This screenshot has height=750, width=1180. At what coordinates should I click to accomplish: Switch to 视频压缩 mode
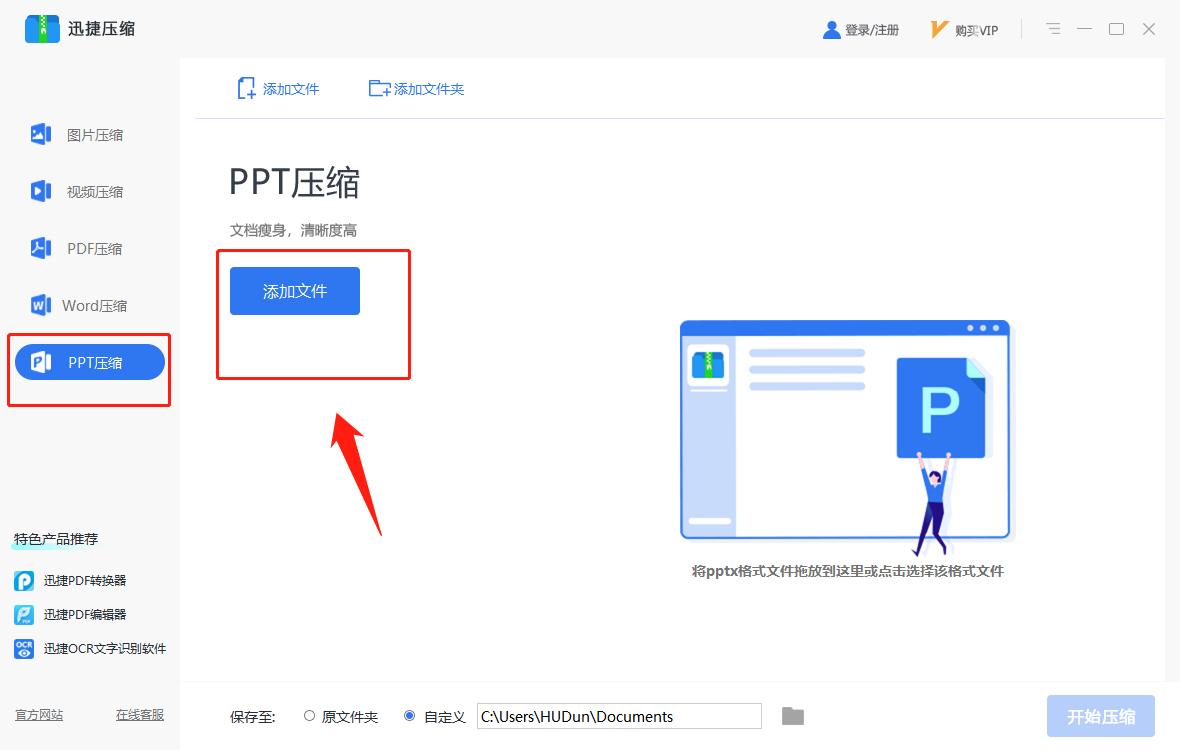86,191
